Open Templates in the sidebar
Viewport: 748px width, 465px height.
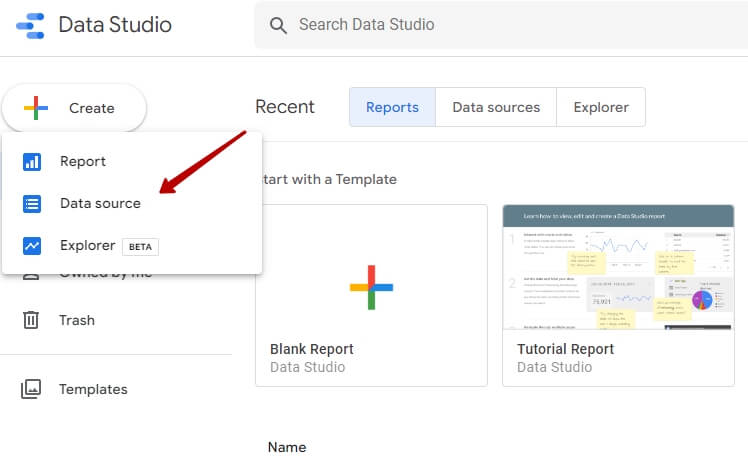tap(93, 389)
